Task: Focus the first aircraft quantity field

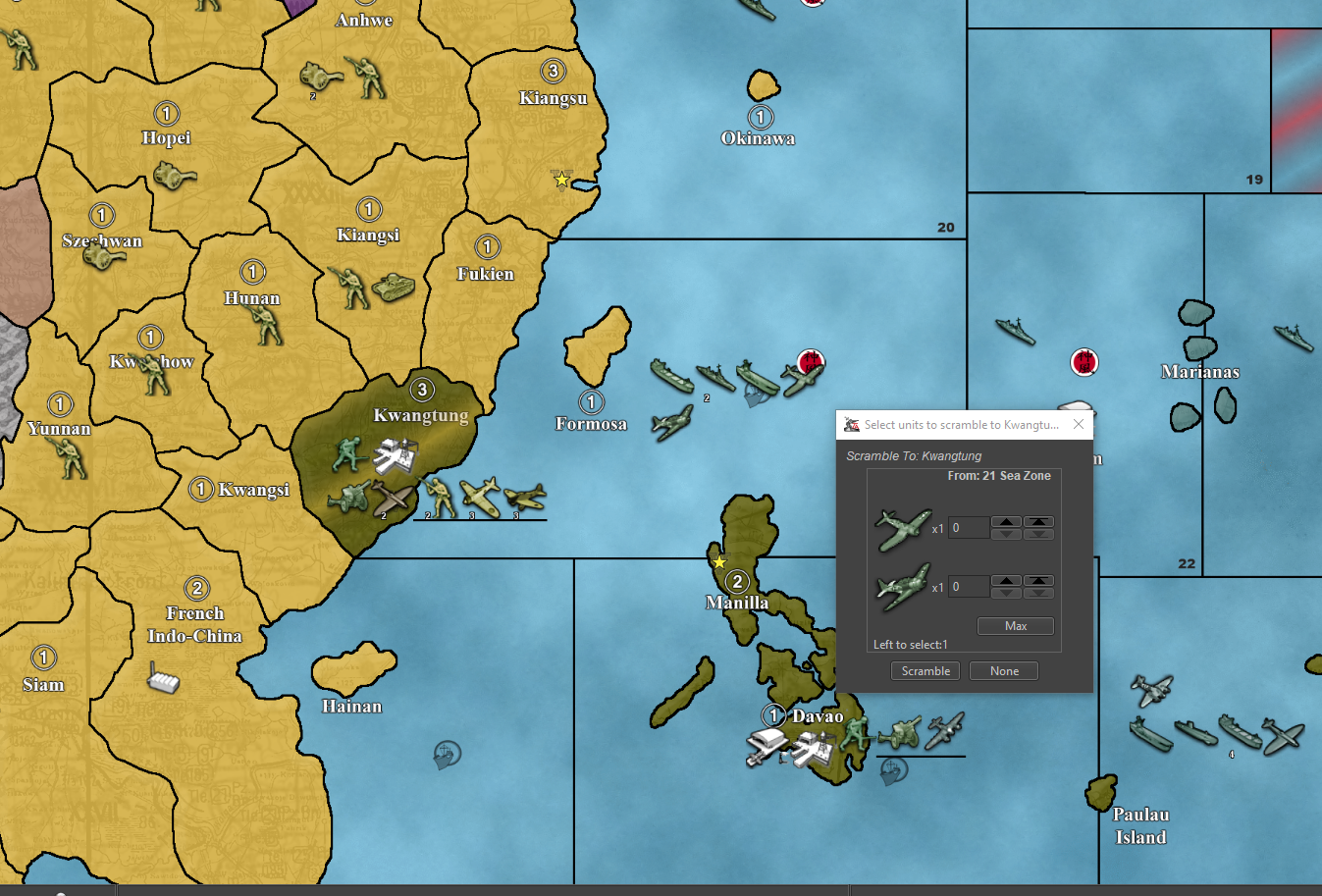Action: 968,528
